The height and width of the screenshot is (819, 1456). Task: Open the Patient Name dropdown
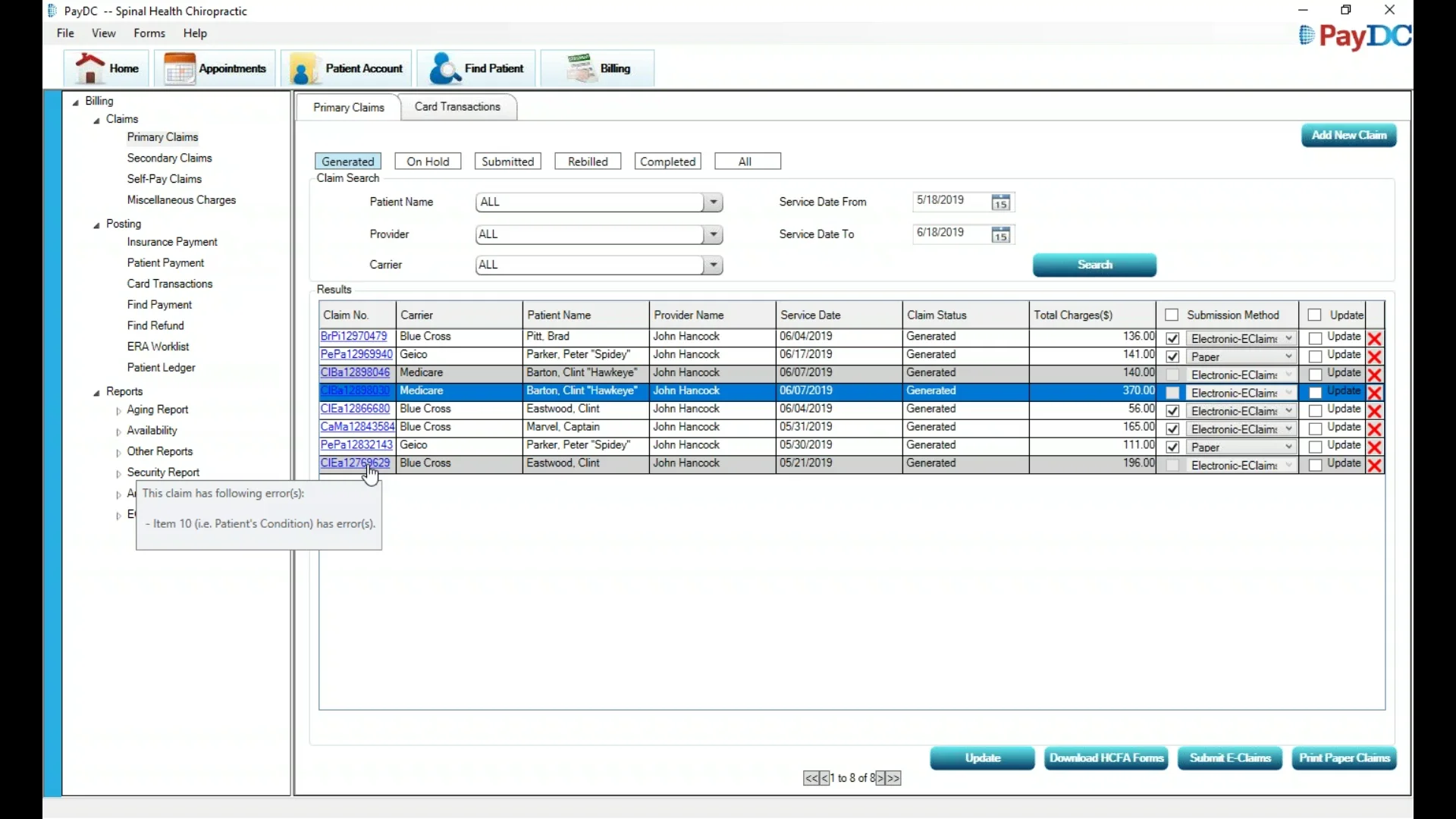pyautogui.click(x=713, y=202)
